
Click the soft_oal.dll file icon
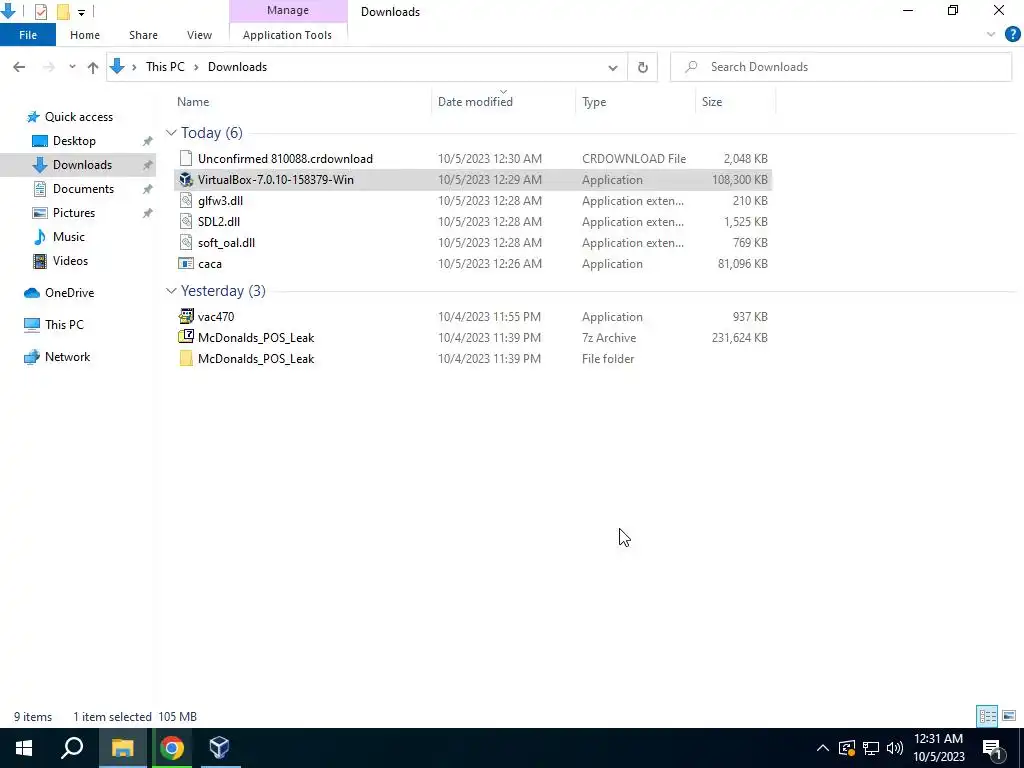coord(186,242)
